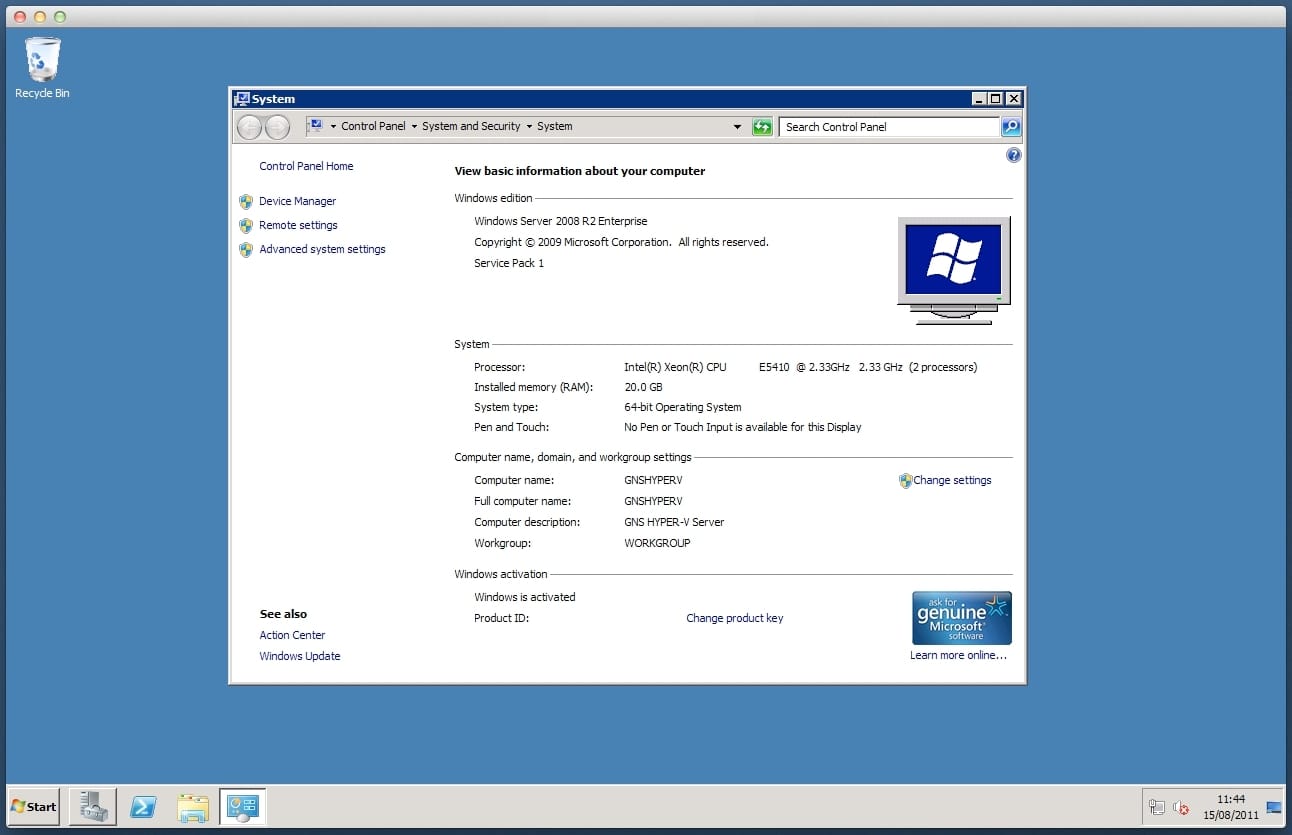The width and height of the screenshot is (1292, 835).
Task: Expand the arrow after Control Panel breadcrumb
Action: tap(414, 127)
